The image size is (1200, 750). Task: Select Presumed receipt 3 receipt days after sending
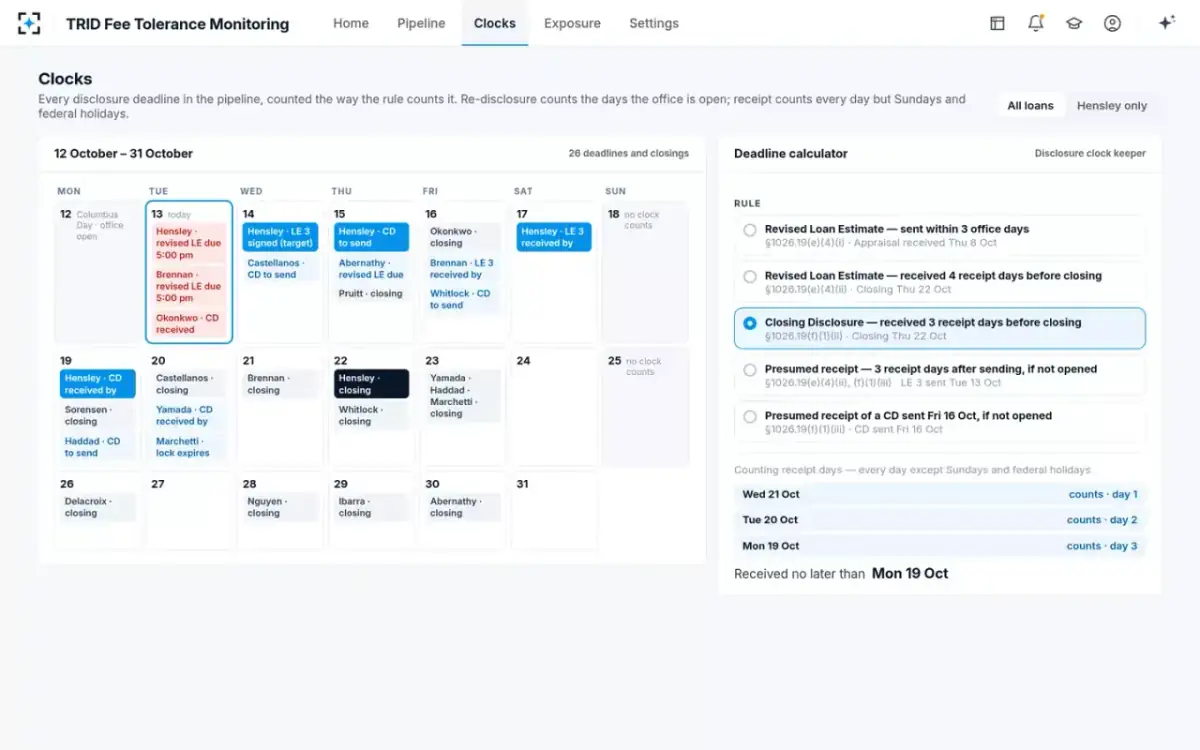coord(940,375)
